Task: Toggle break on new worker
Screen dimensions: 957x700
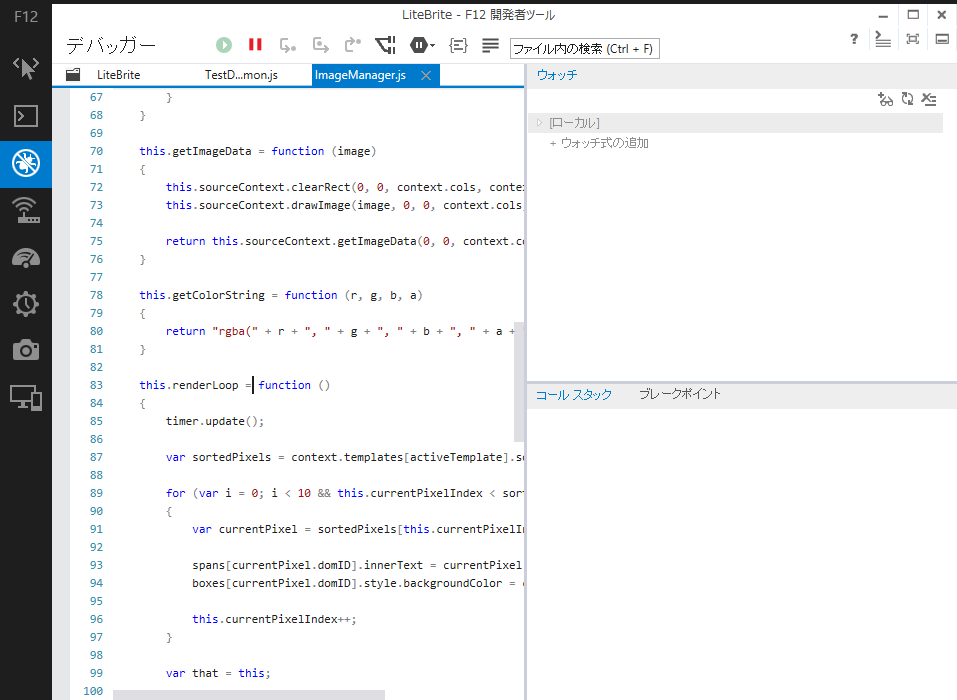Action: (385, 44)
